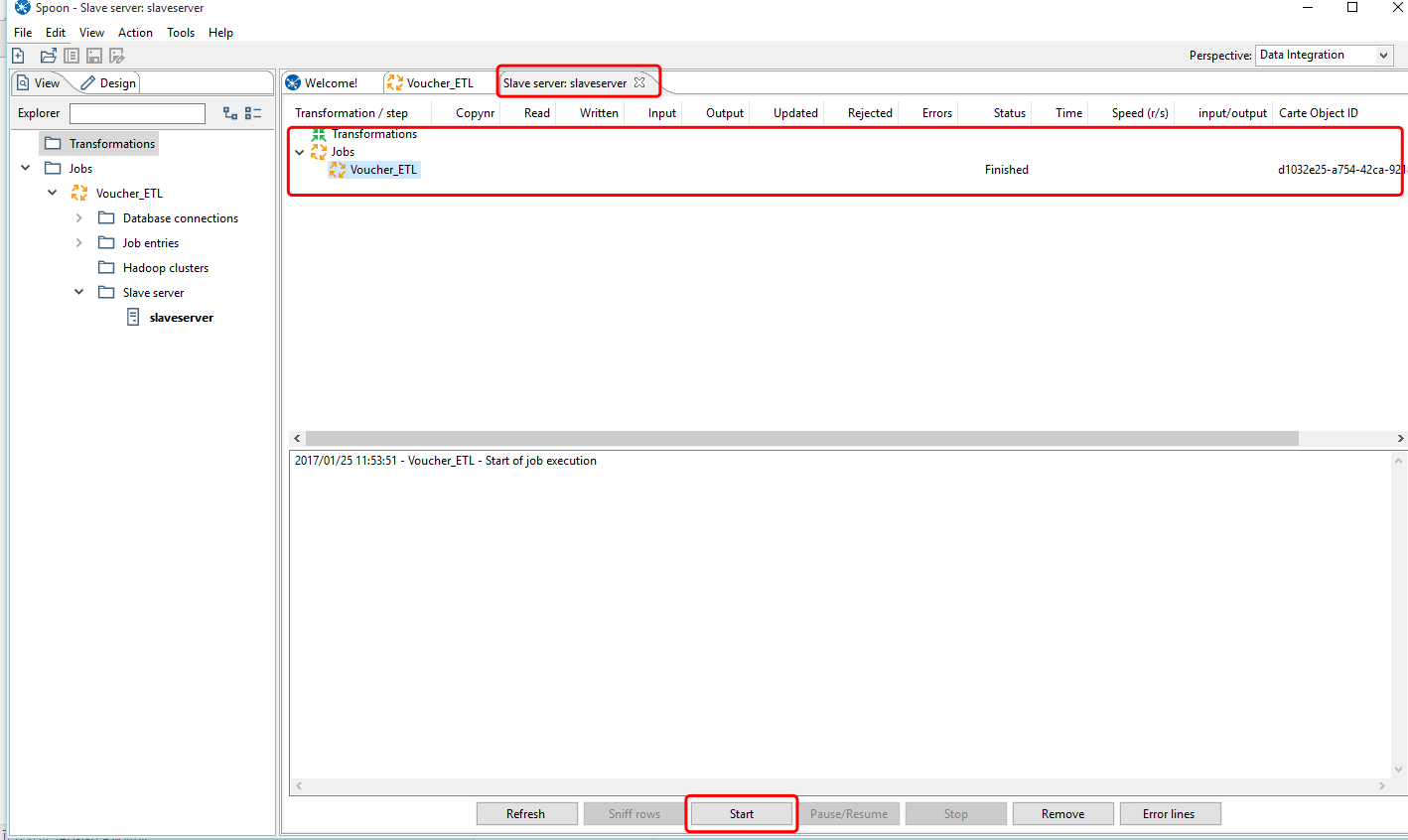Select the Finished status cell
1408x840 pixels.
[1007, 170]
